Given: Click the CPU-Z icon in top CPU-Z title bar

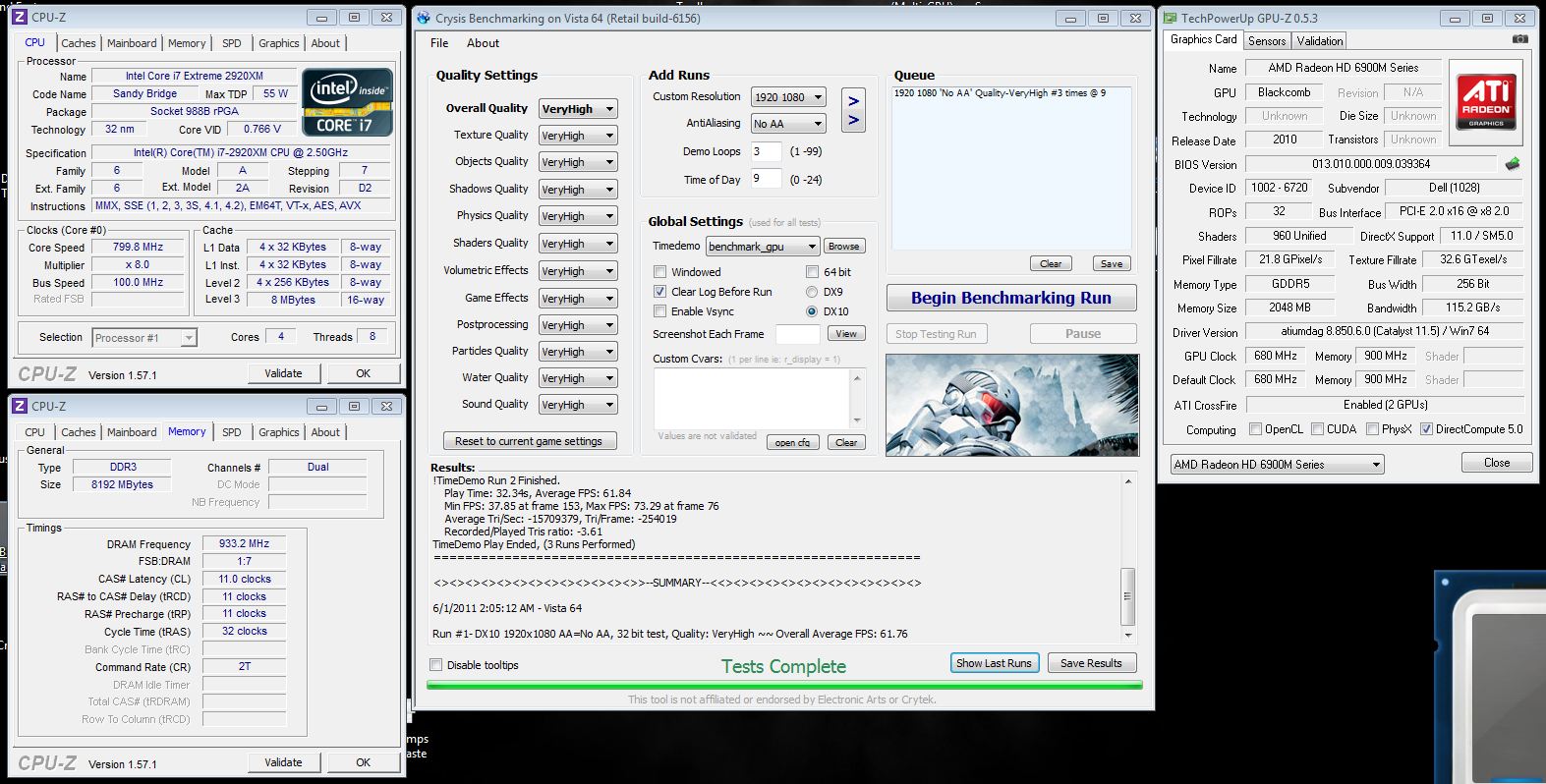Looking at the screenshot, I should (20, 17).
